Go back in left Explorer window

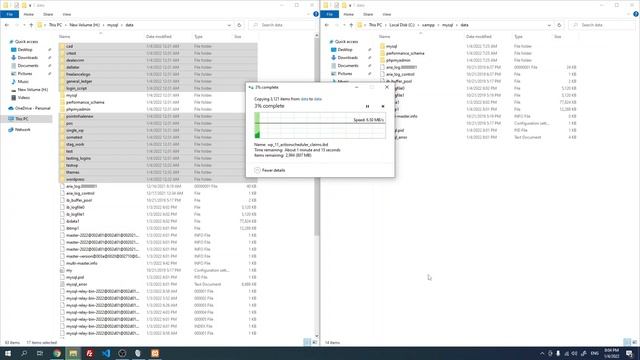(x=7, y=25)
